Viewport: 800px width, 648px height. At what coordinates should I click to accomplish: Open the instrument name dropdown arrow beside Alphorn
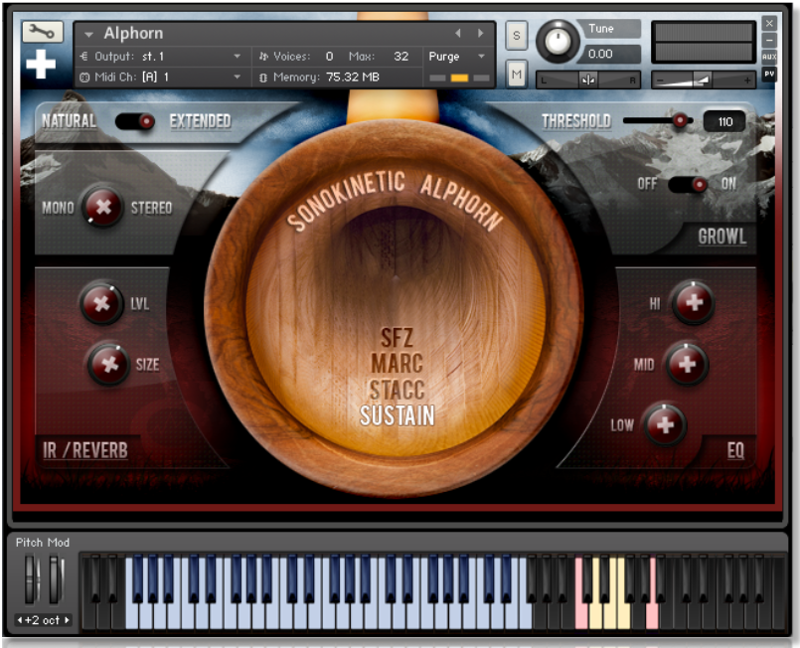pos(89,34)
